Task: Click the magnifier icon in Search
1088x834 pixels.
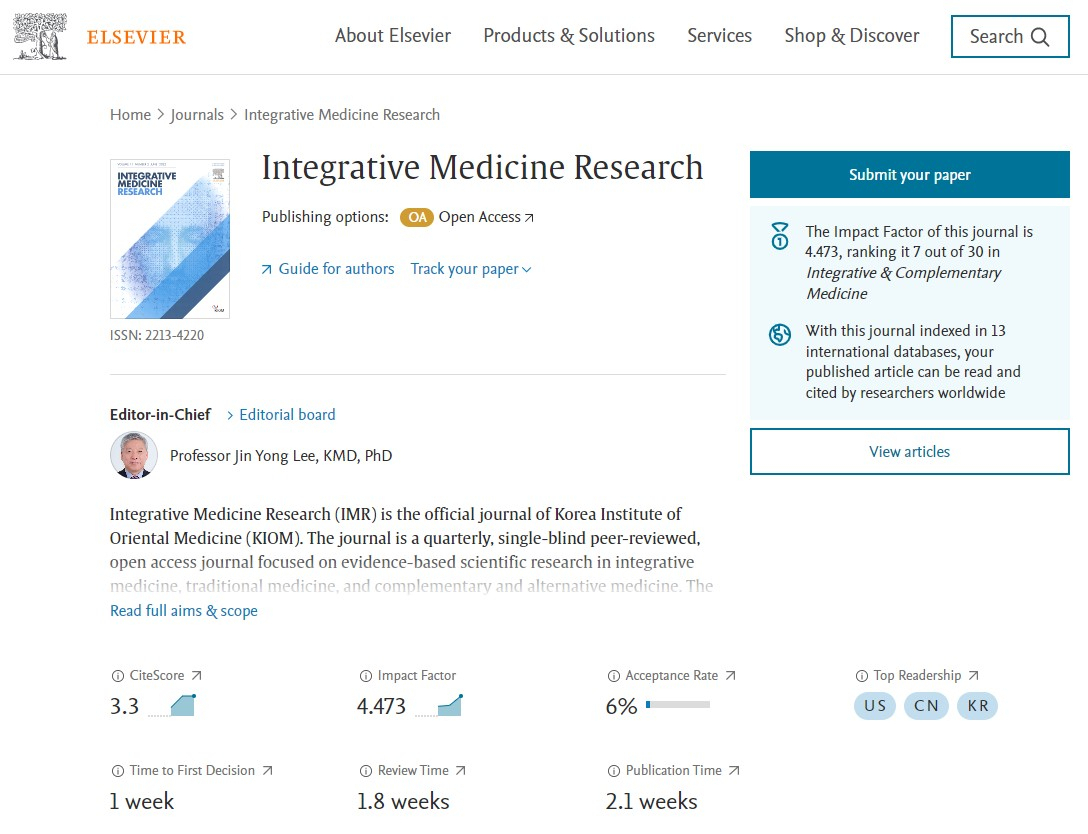Action: pos(1040,37)
